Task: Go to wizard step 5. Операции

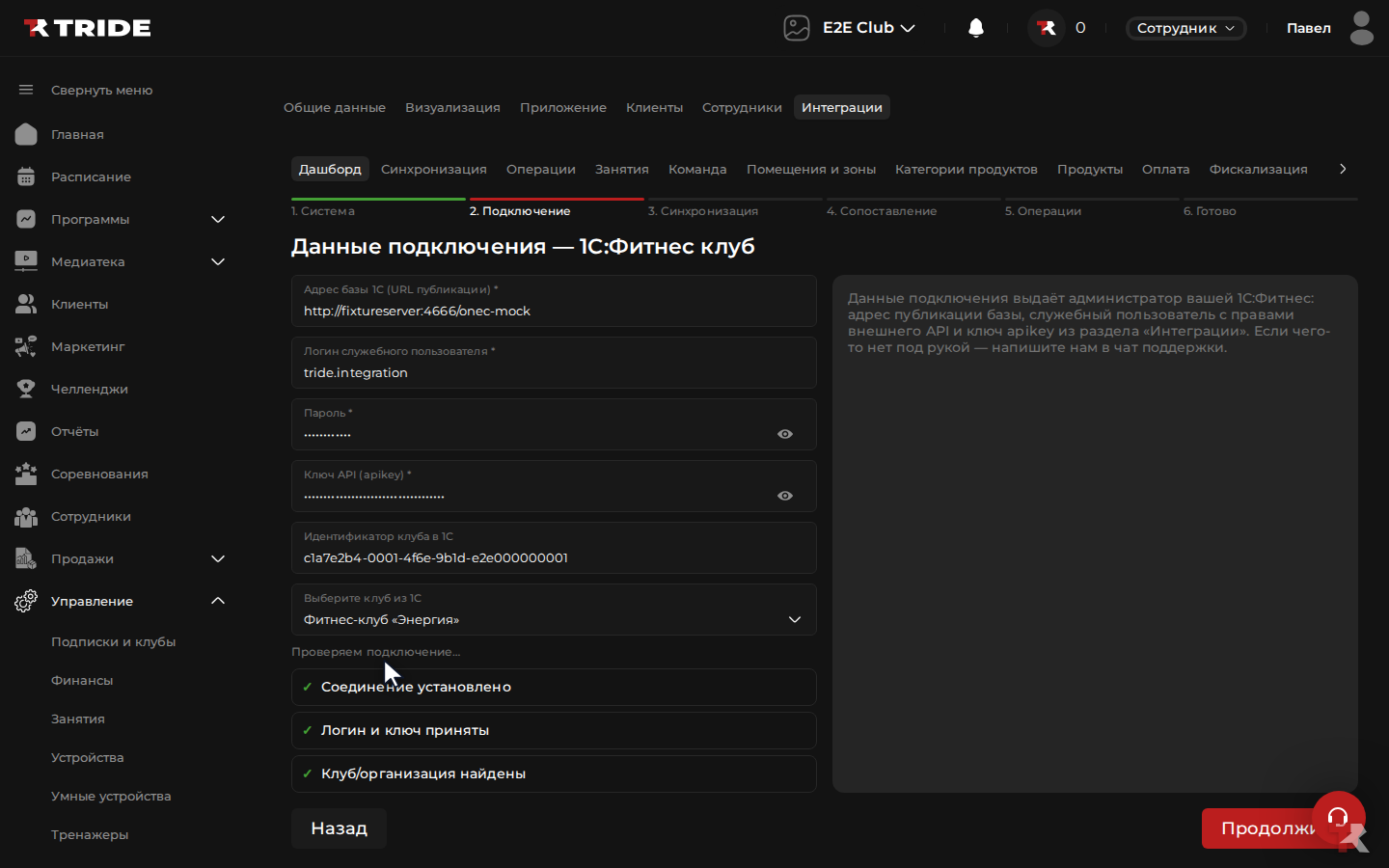Action: point(1093,208)
